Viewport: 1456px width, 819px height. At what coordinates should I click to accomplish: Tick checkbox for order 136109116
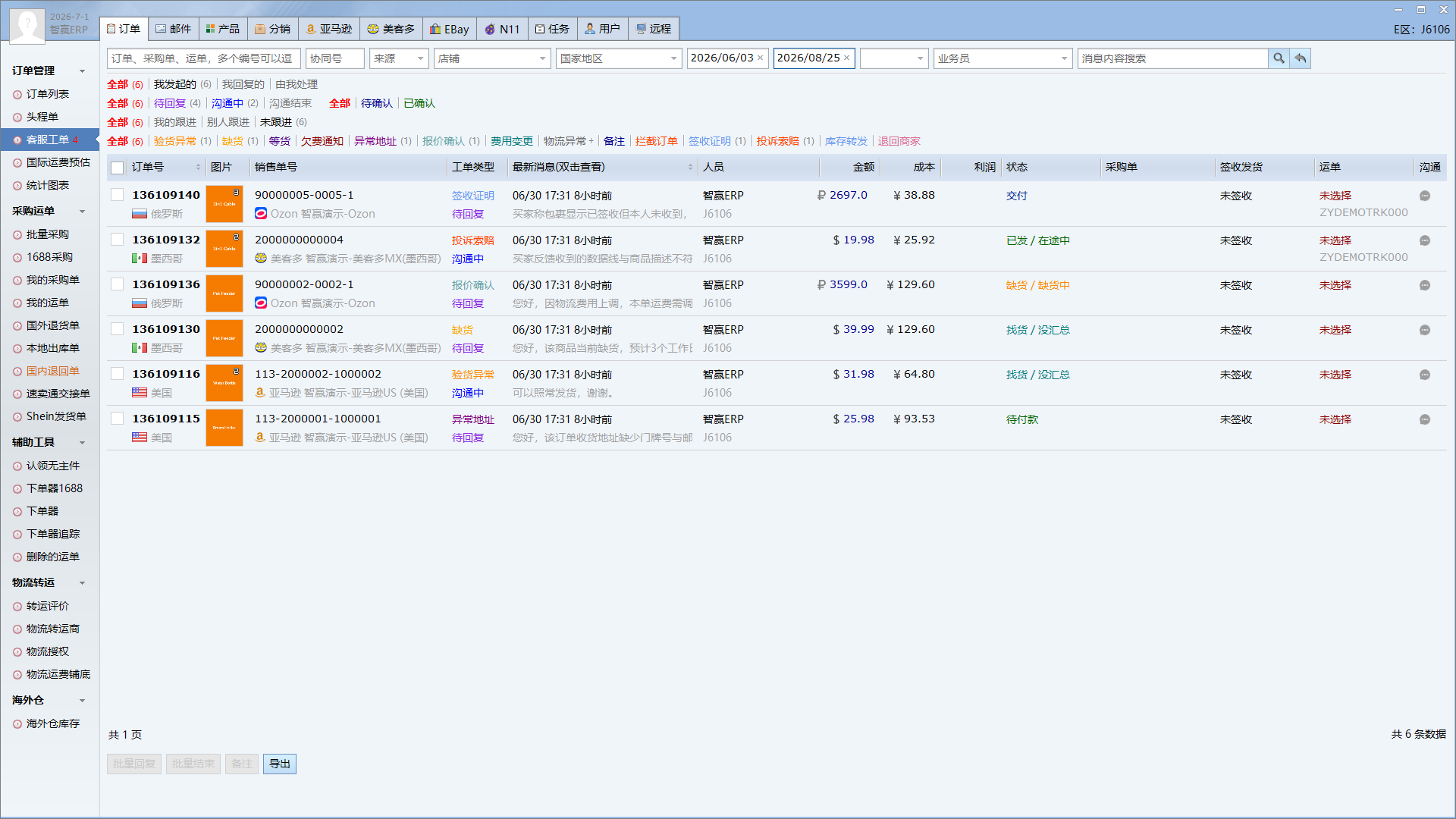click(118, 374)
